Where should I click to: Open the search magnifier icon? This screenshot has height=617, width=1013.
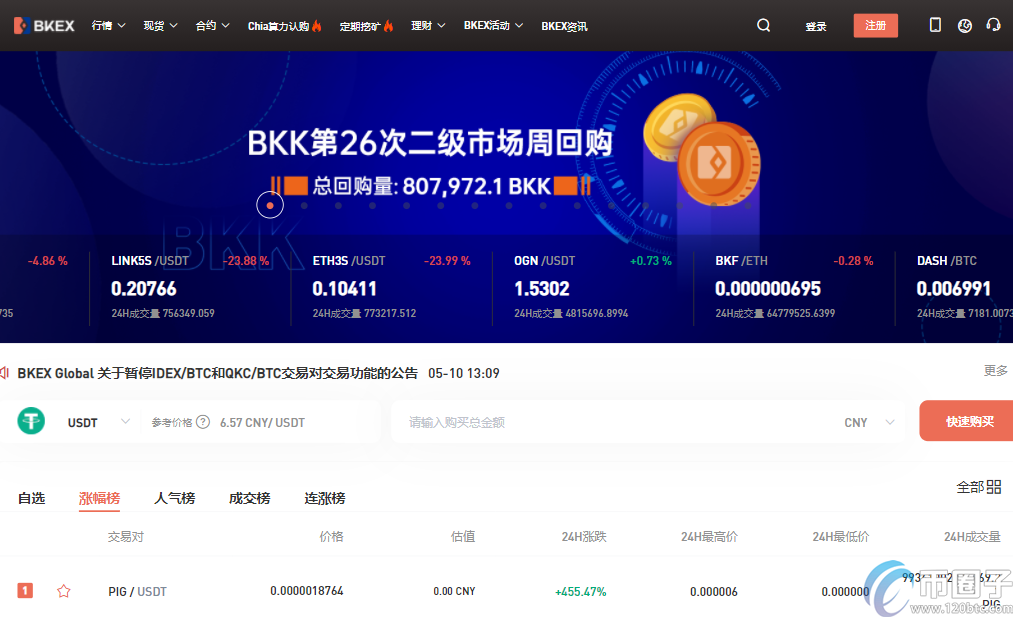point(764,26)
